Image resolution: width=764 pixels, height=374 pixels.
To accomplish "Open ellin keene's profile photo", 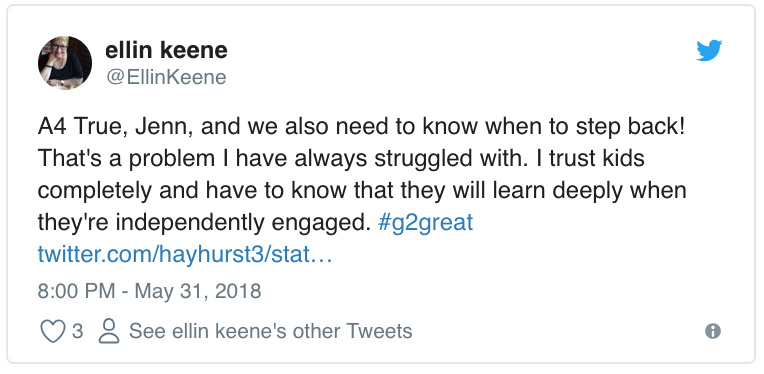I will tap(65, 63).
